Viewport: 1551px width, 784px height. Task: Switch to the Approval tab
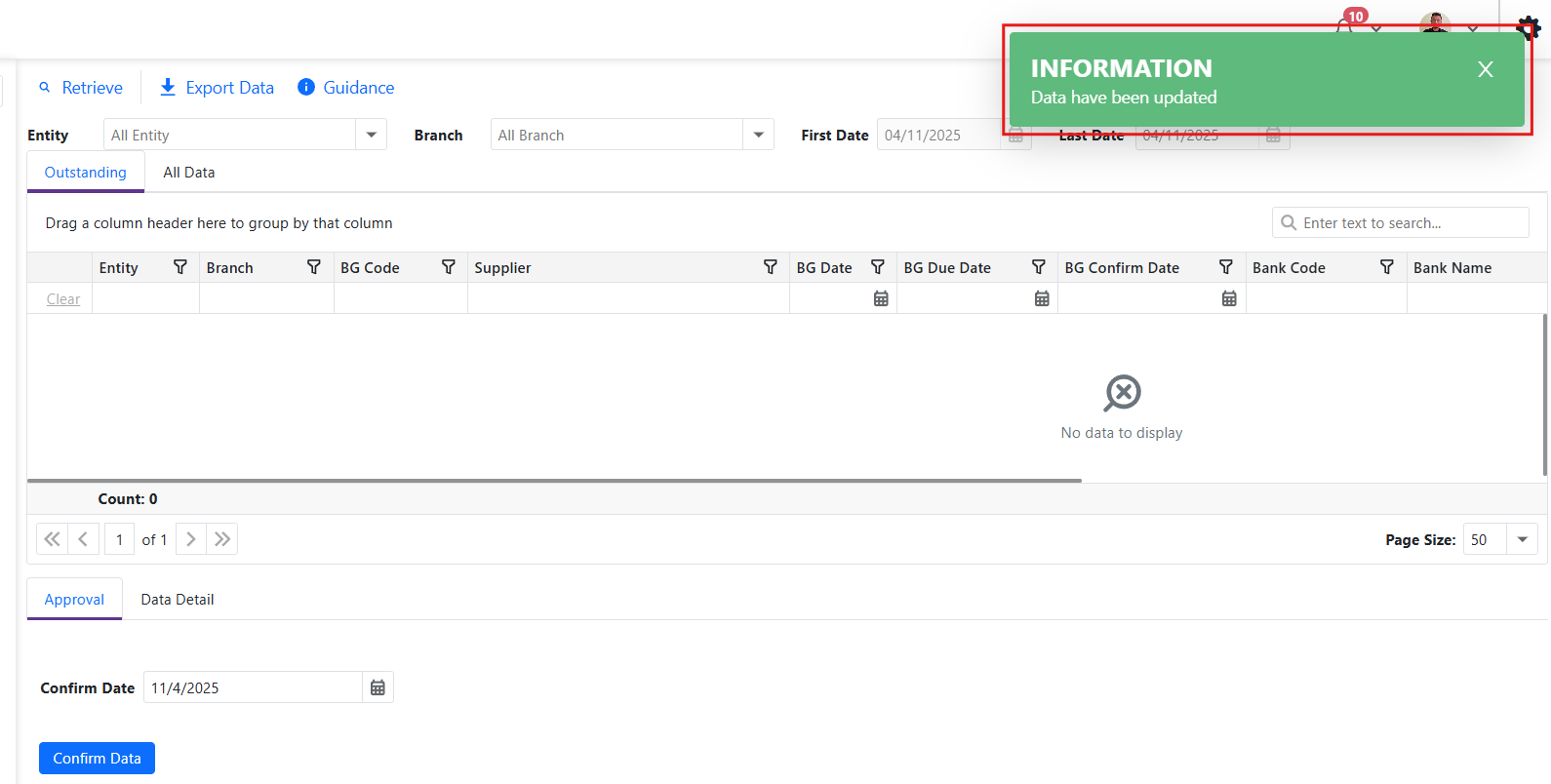click(74, 600)
